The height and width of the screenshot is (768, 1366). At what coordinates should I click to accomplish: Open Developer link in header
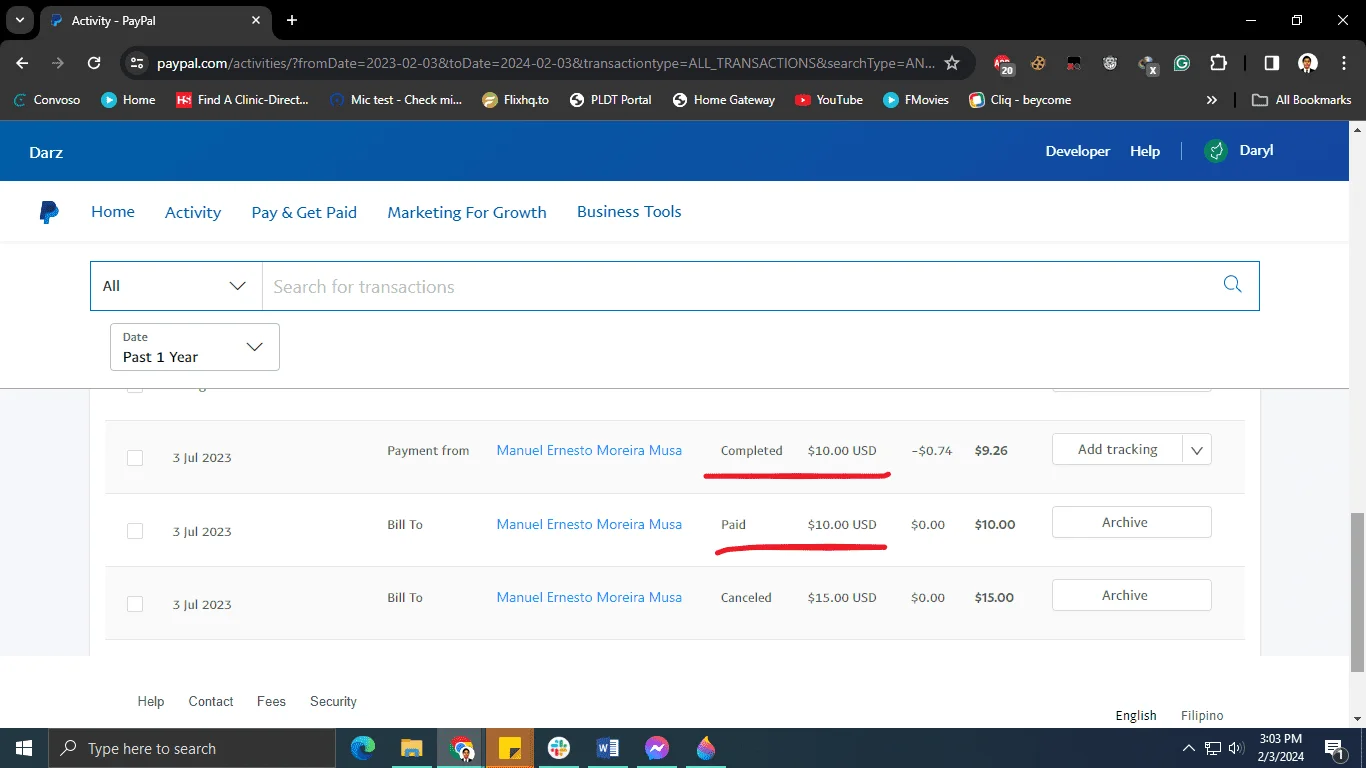click(x=1078, y=151)
